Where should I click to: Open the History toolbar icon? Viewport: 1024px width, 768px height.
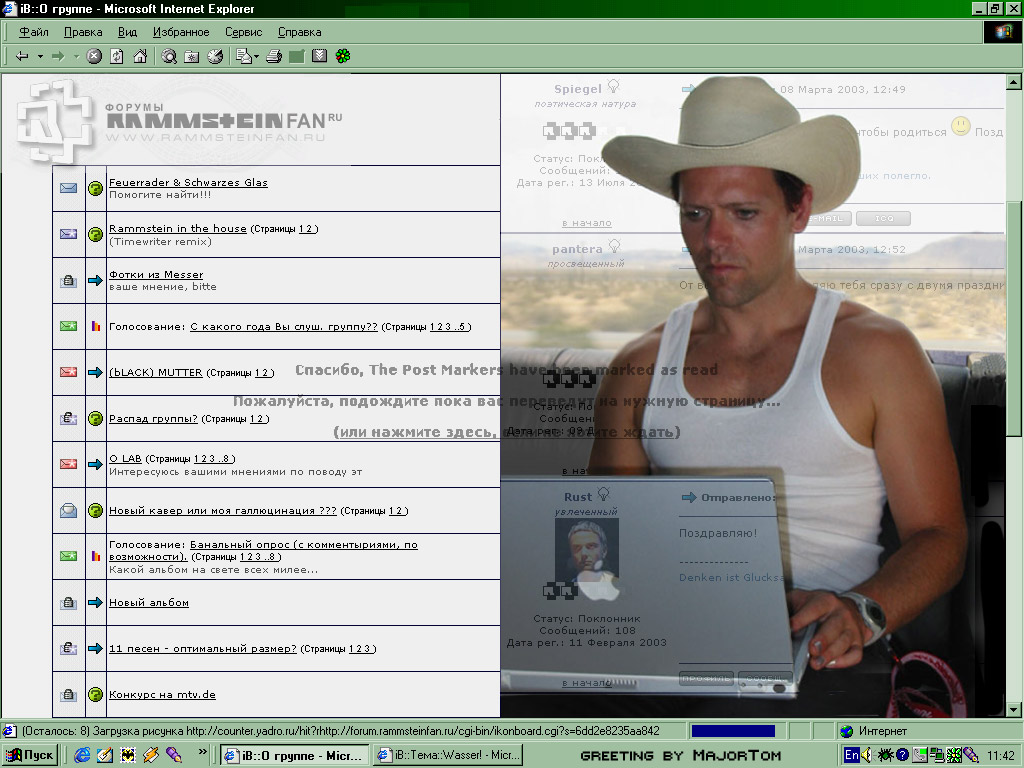(x=215, y=56)
